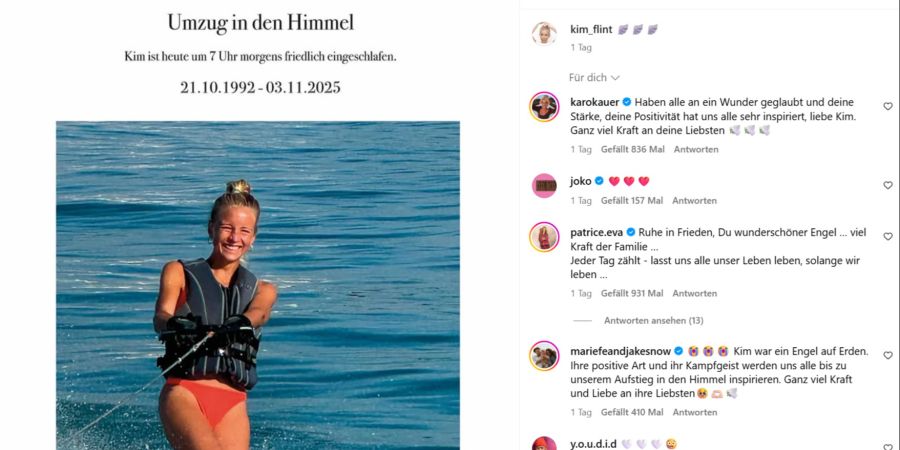
Task: Open patrice.eva's avatar picture
Action: 544,237
